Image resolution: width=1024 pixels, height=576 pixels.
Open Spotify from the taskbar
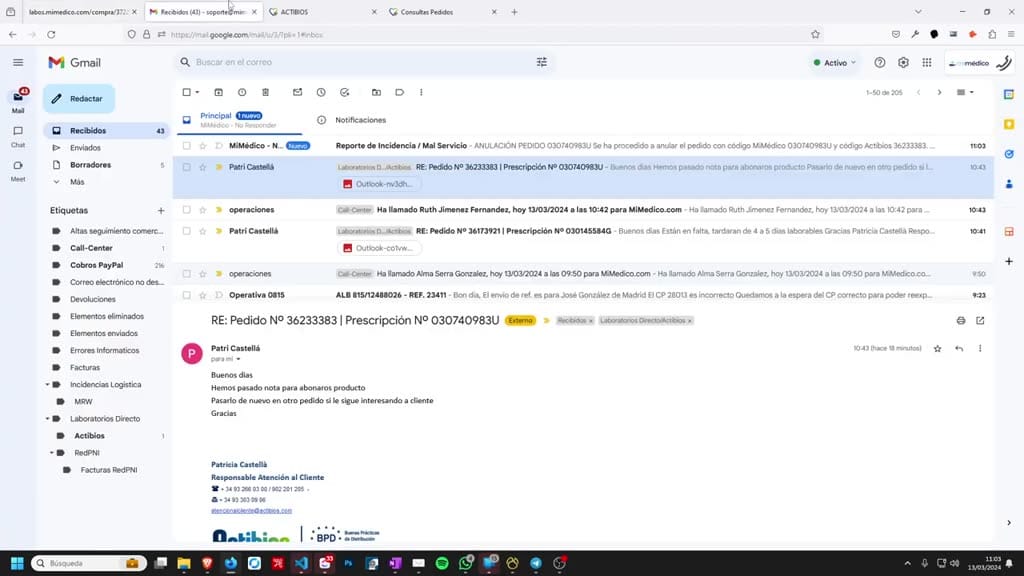[442, 563]
